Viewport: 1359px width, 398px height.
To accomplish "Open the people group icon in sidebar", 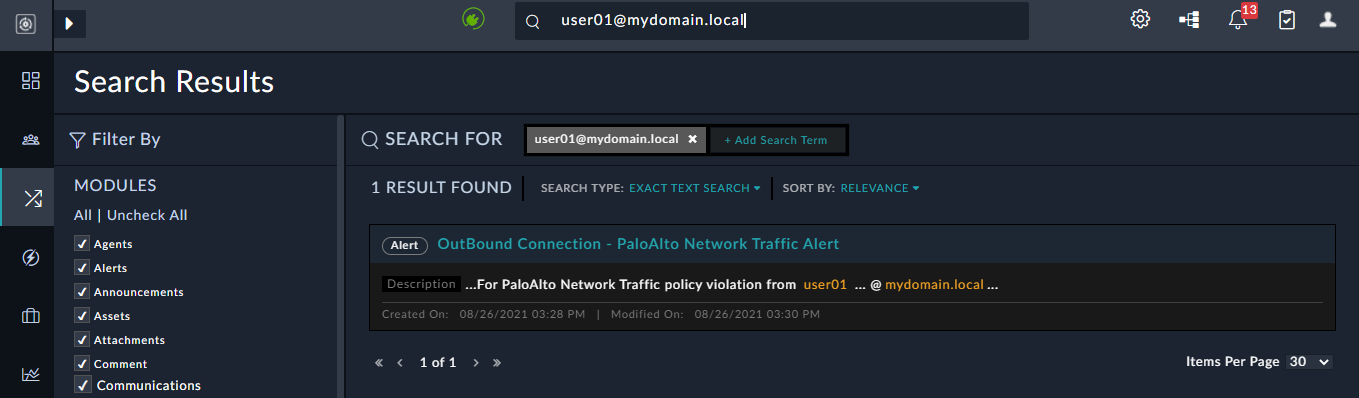I will coord(31,139).
